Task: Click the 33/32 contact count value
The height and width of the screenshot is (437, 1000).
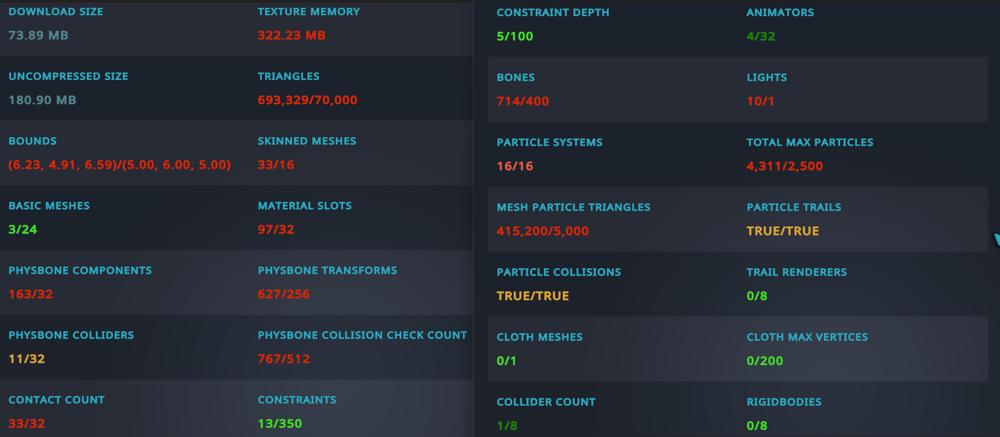Action: pyautogui.click(x=27, y=424)
